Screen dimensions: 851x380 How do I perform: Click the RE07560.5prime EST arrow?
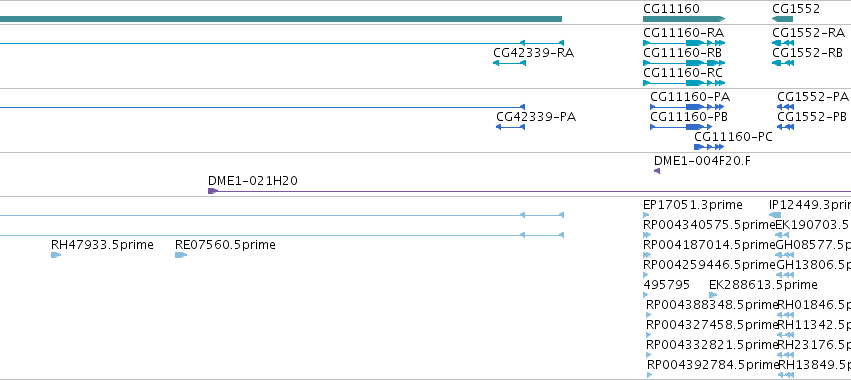pos(181,255)
